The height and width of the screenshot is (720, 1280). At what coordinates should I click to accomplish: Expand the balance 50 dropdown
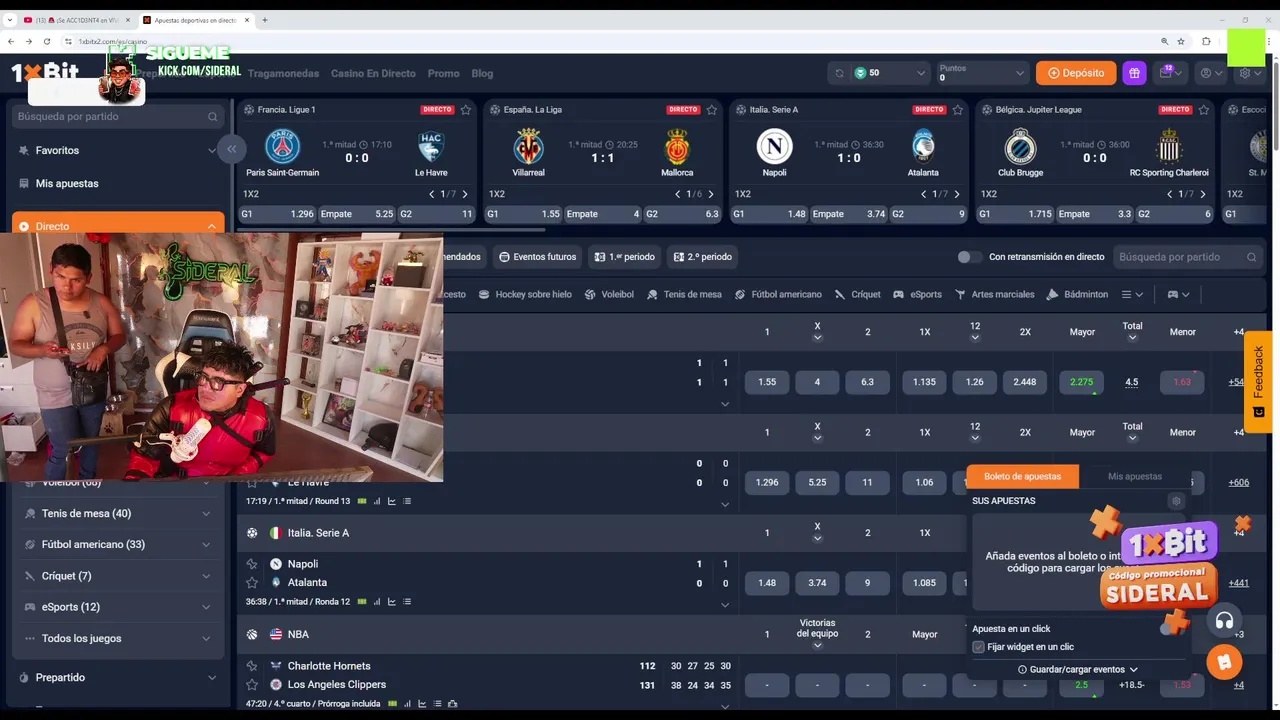[x=890, y=73]
